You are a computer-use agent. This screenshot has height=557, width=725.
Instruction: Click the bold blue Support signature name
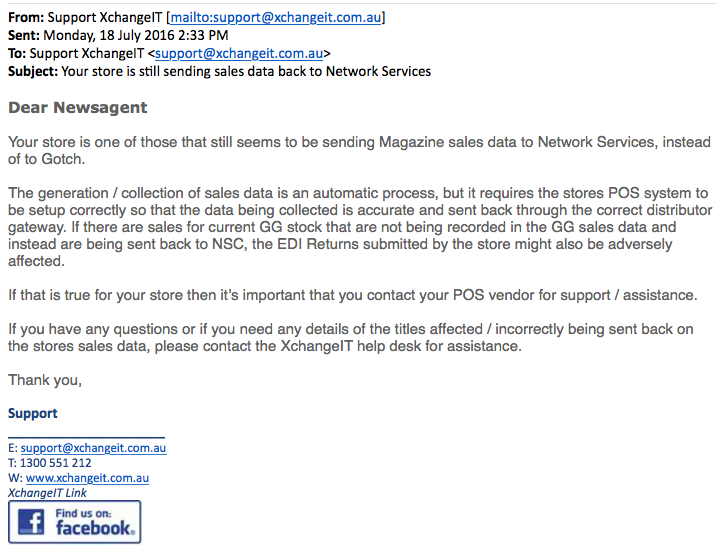point(33,413)
